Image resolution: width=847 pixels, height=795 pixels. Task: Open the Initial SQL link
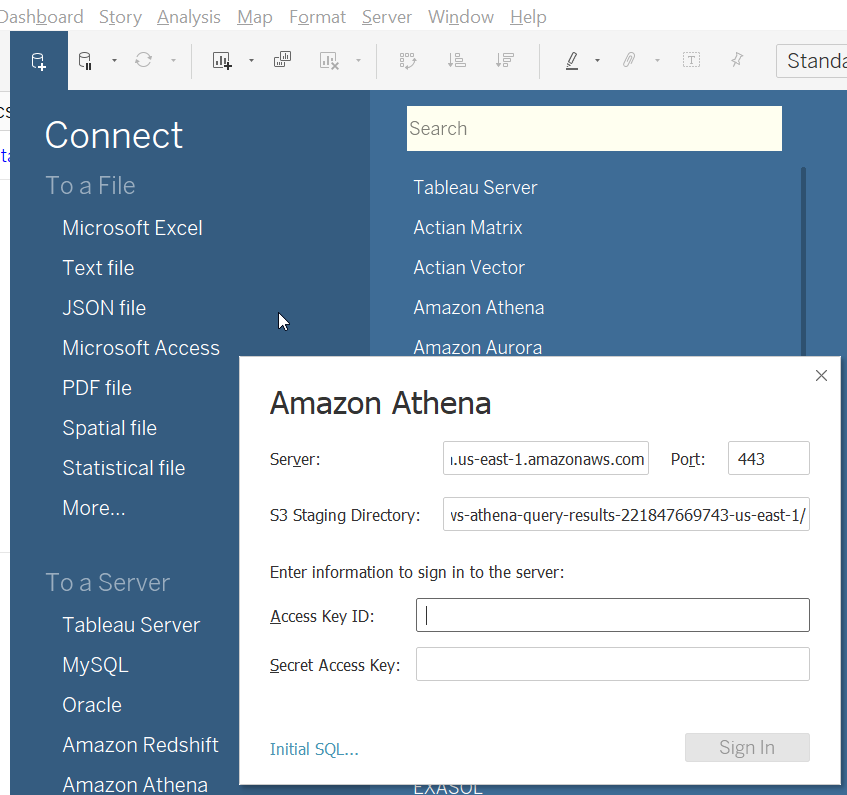tap(314, 748)
